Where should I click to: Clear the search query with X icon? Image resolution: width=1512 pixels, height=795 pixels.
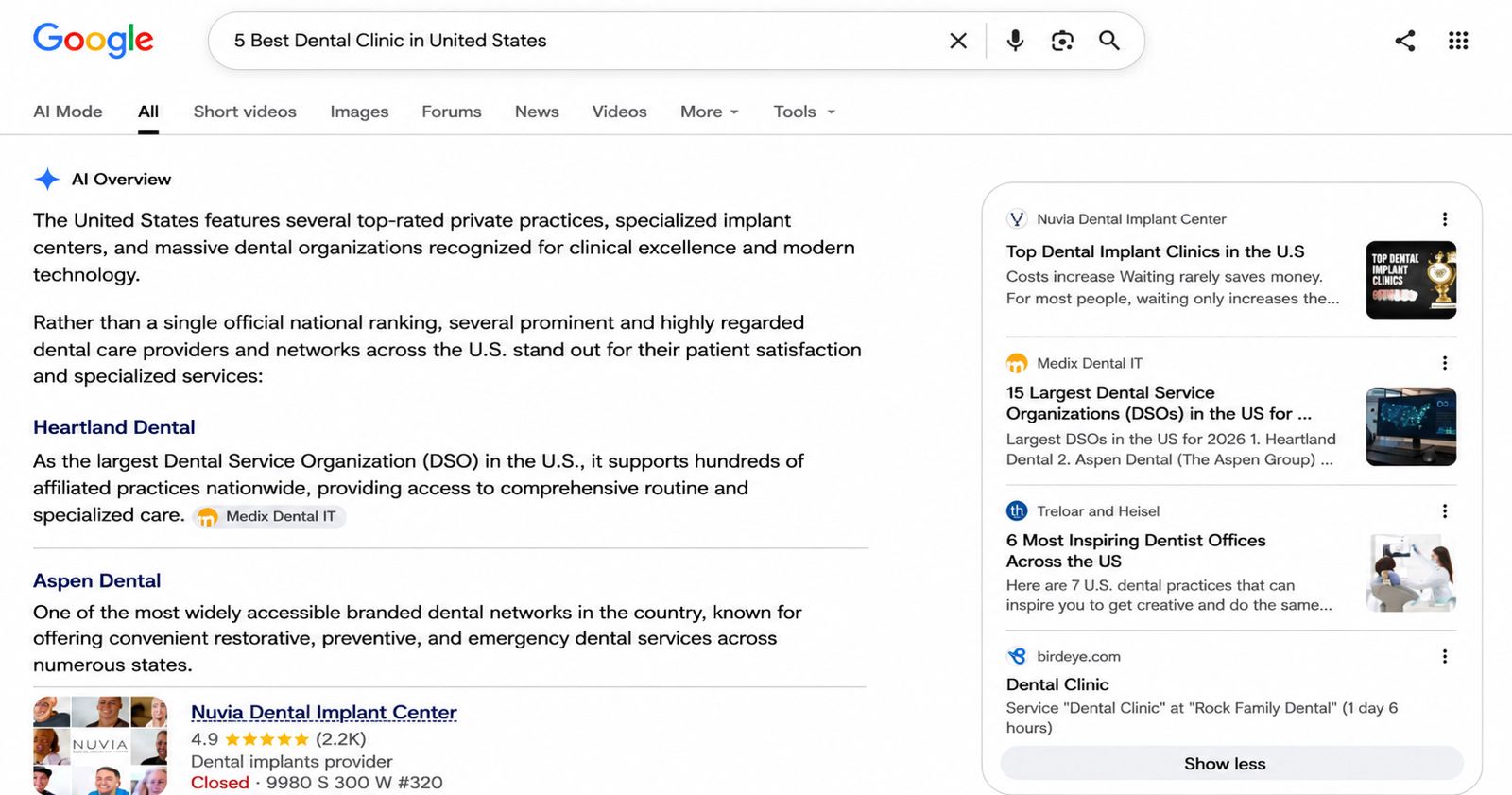click(x=958, y=41)
